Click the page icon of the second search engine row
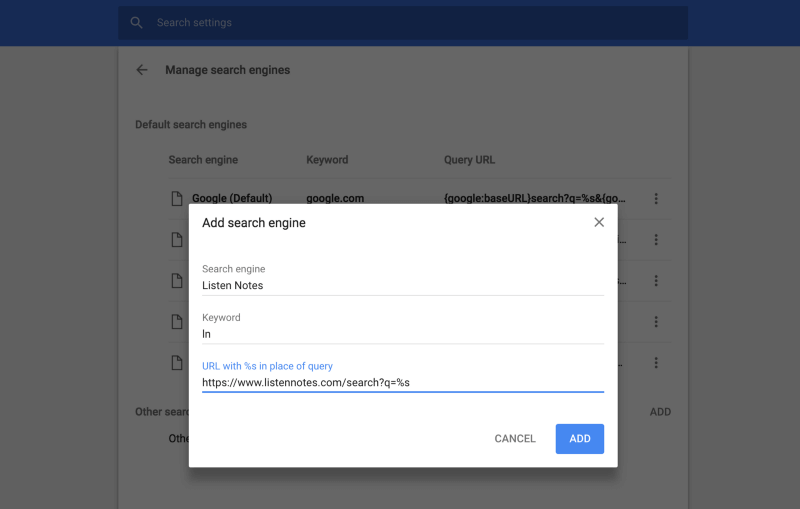This screenshot has width=800, height=509. (177, 240)
